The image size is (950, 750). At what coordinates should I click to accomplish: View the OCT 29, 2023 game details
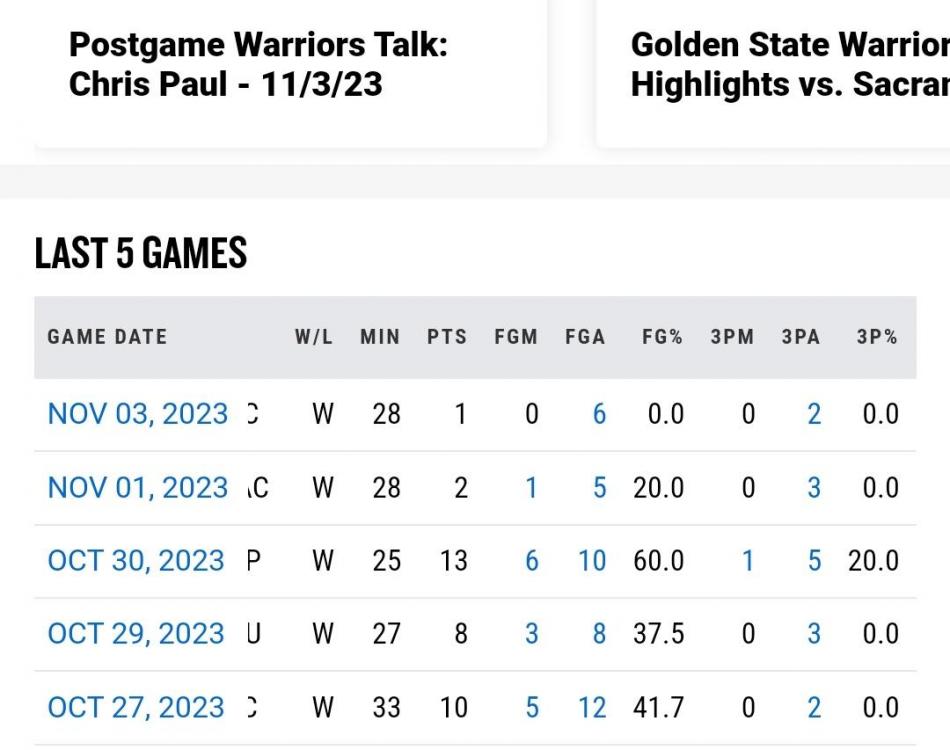click(x=136, y=634)
